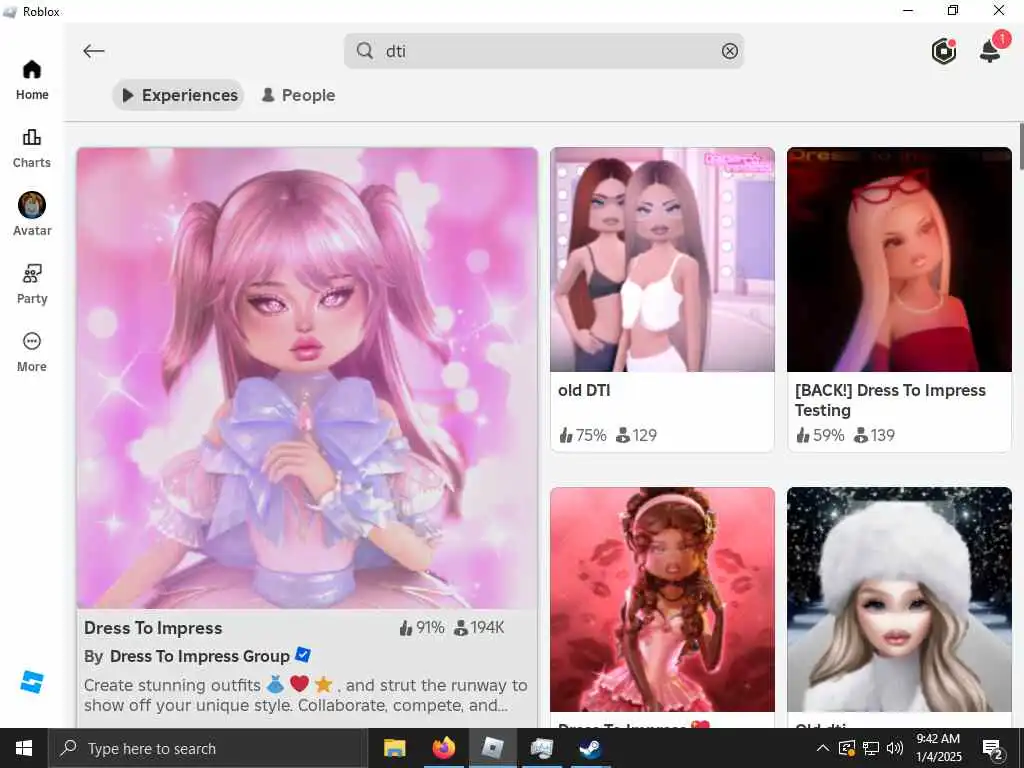1024x768 pixels.
Task: Click the old DTI title text
Action: point(584,390)
